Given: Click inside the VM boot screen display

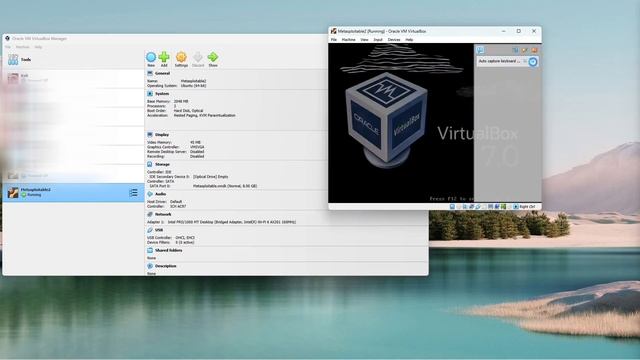Looking at the screenshot, I should [x=401, y=122].
